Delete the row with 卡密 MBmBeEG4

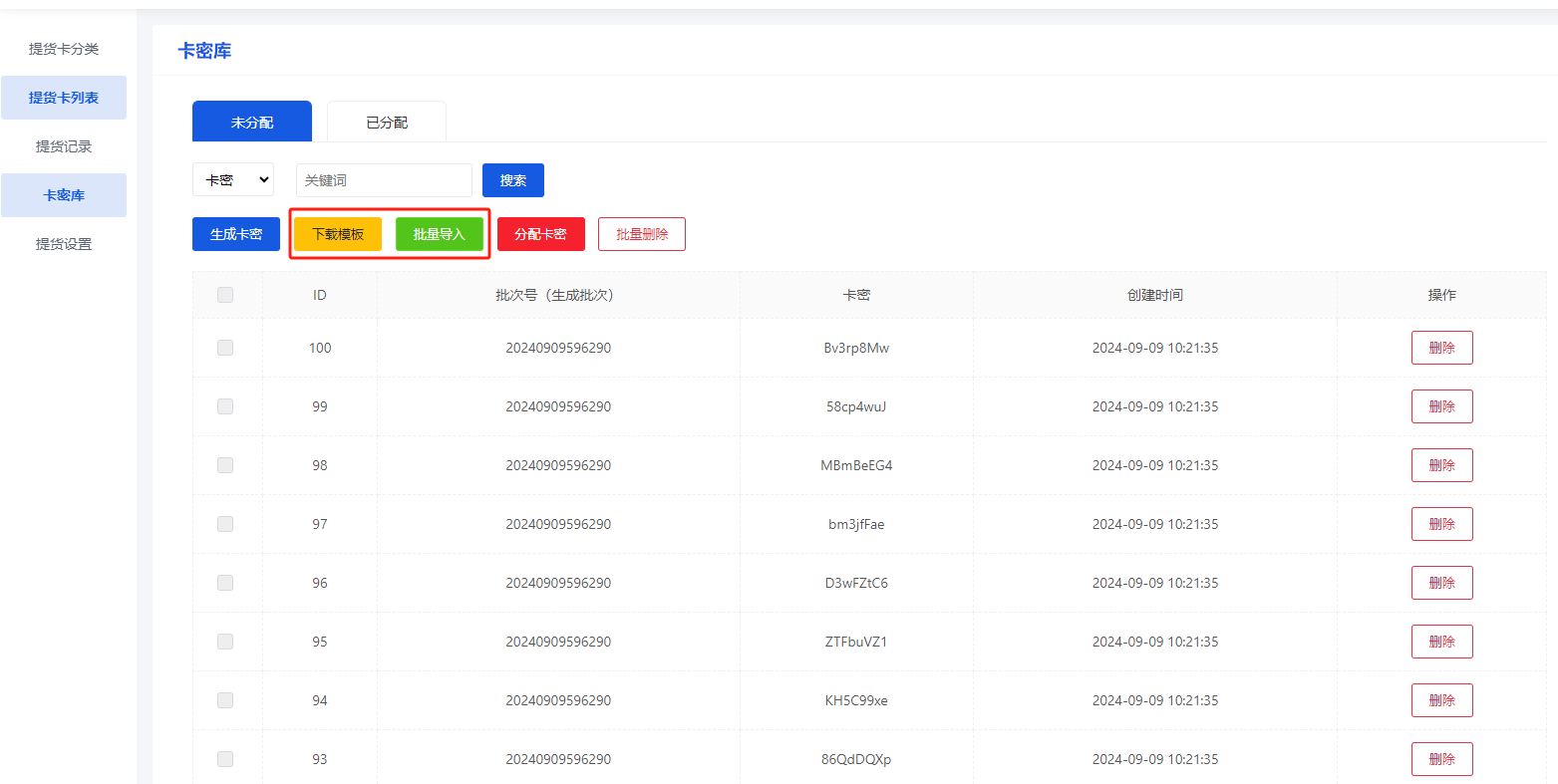1441,465
